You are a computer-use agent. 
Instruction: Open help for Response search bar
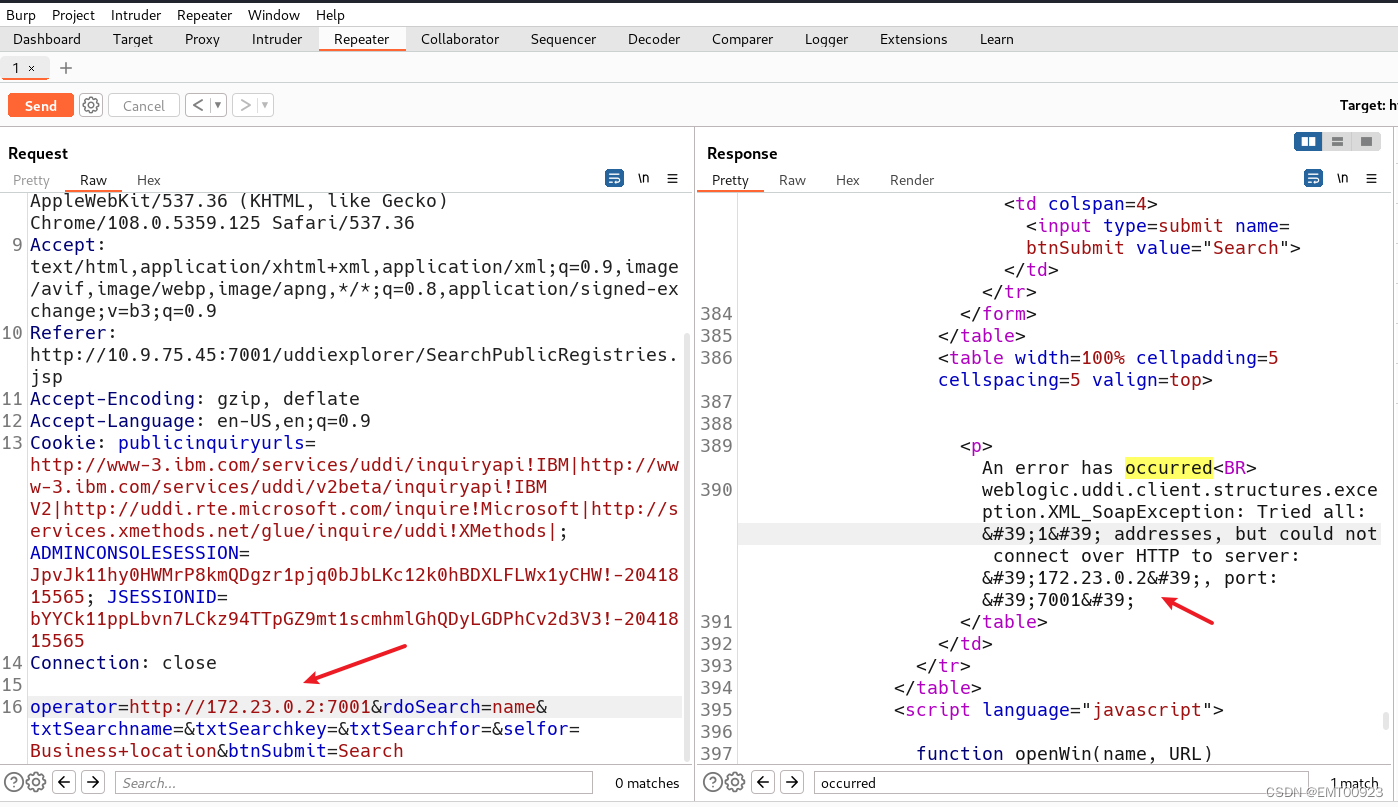[x=713, y=782]
